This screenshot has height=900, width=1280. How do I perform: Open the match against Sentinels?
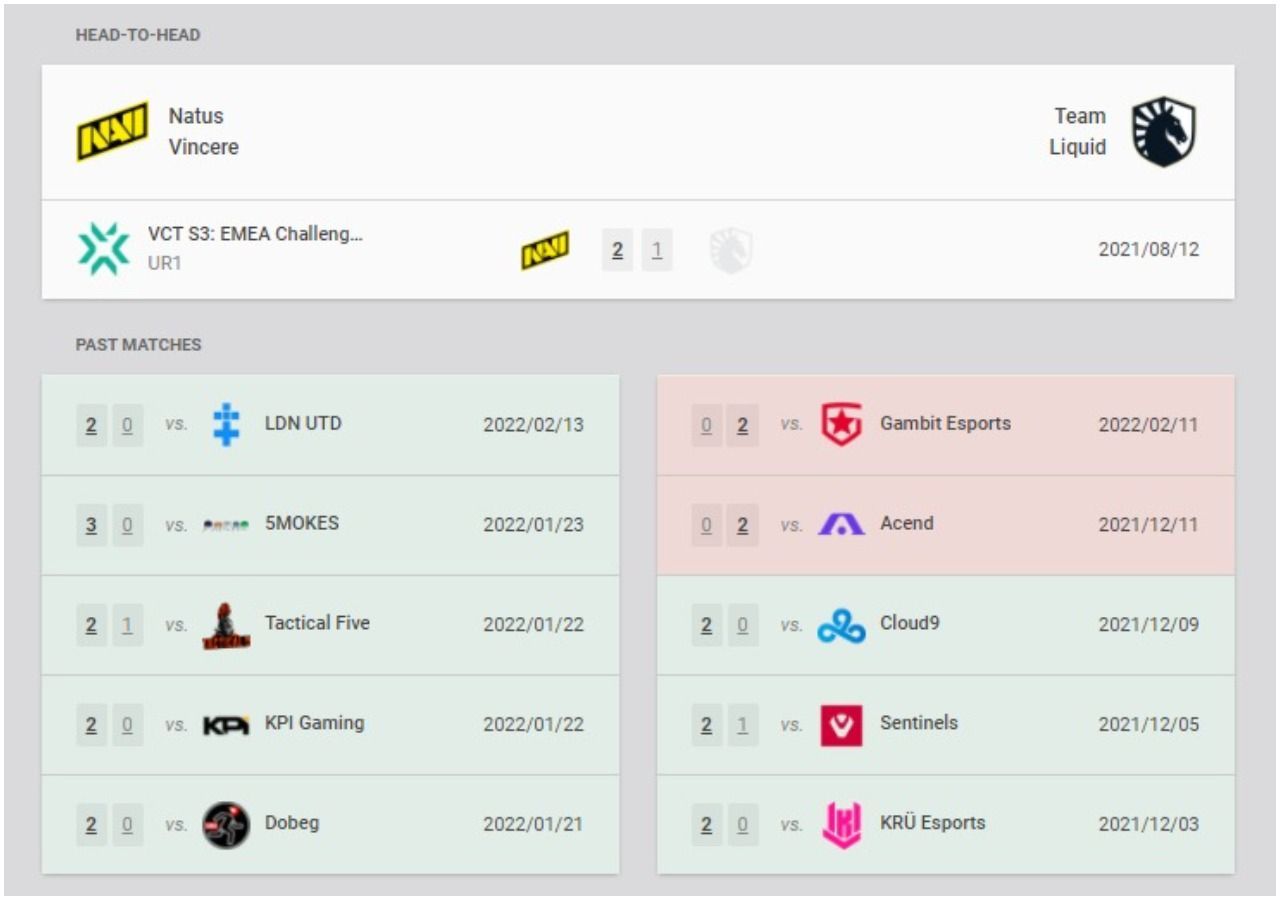point(946,725)
